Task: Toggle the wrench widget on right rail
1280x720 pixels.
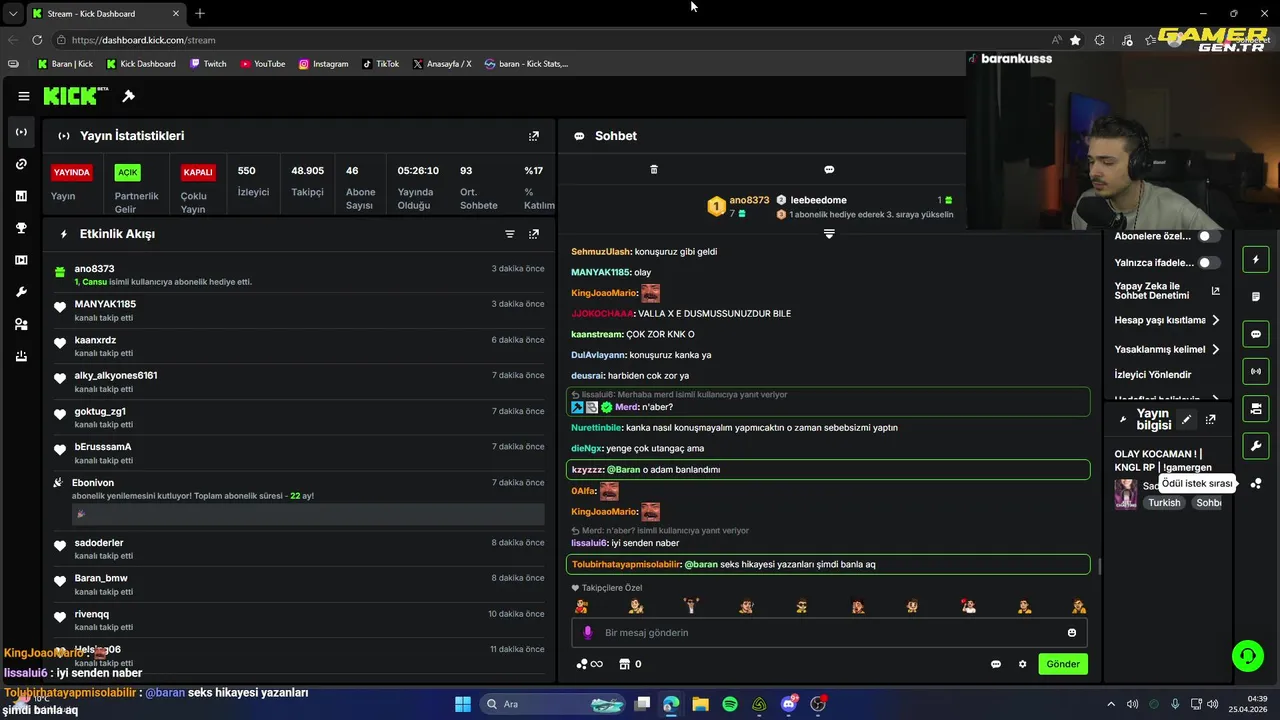Action: coord(1256,445)
